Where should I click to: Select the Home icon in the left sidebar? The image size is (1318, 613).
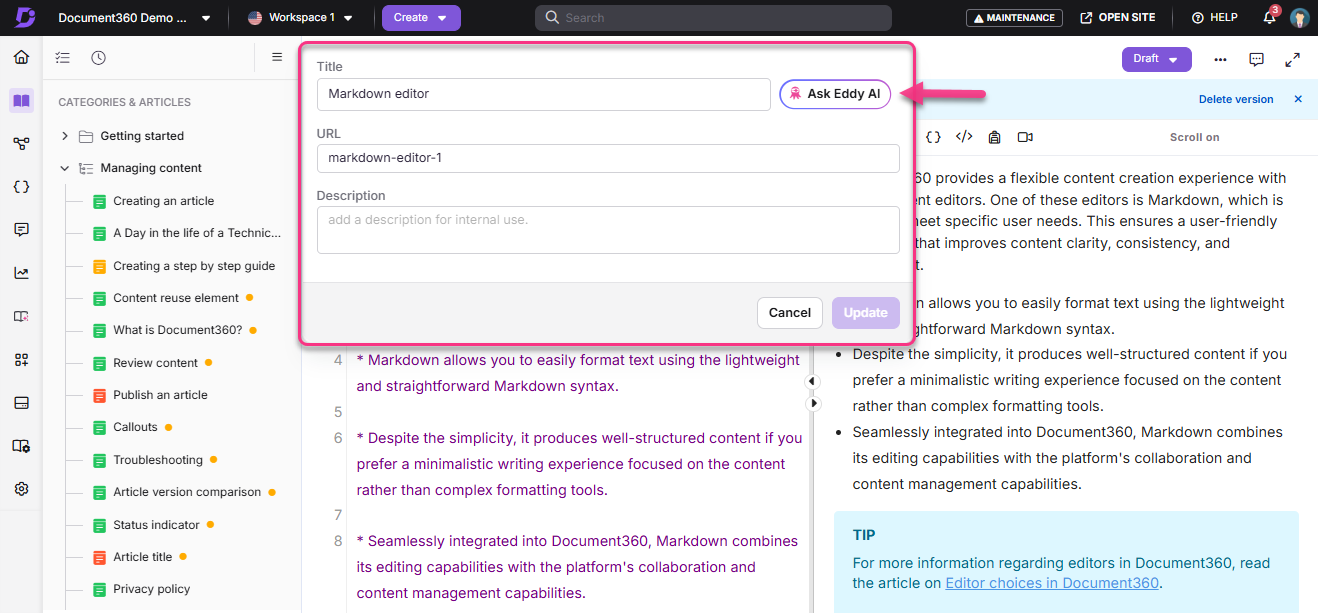coord(20,57)
